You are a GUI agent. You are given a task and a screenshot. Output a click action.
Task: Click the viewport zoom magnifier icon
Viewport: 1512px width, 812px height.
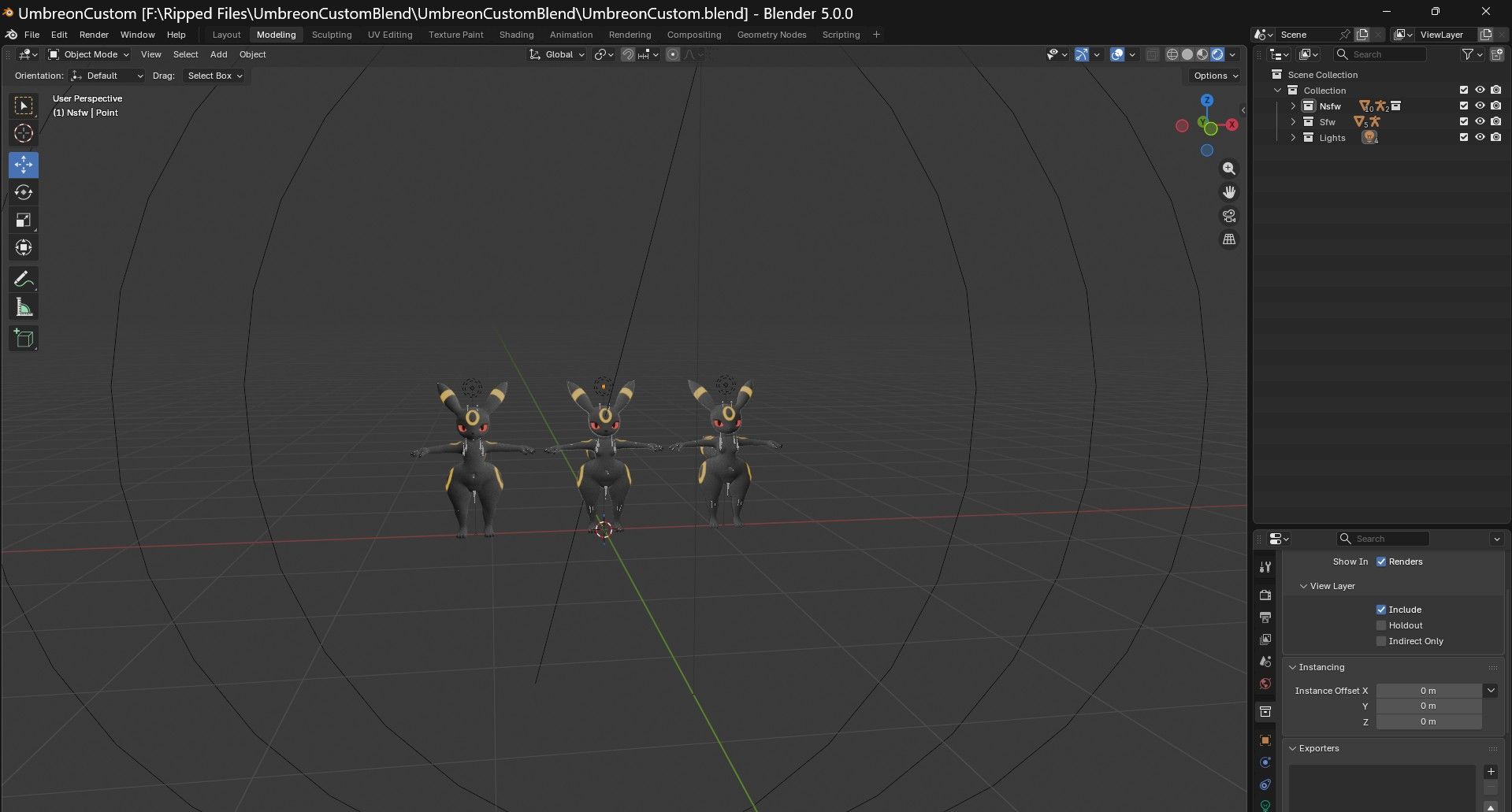1229,169
